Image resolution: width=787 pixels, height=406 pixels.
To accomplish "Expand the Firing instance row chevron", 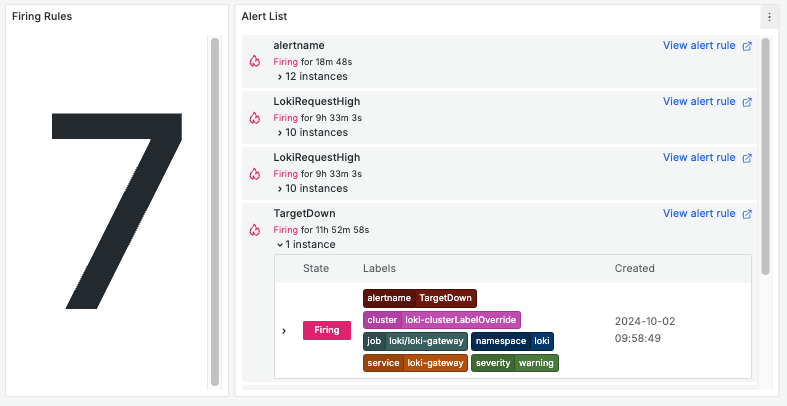I will point(284,331).
